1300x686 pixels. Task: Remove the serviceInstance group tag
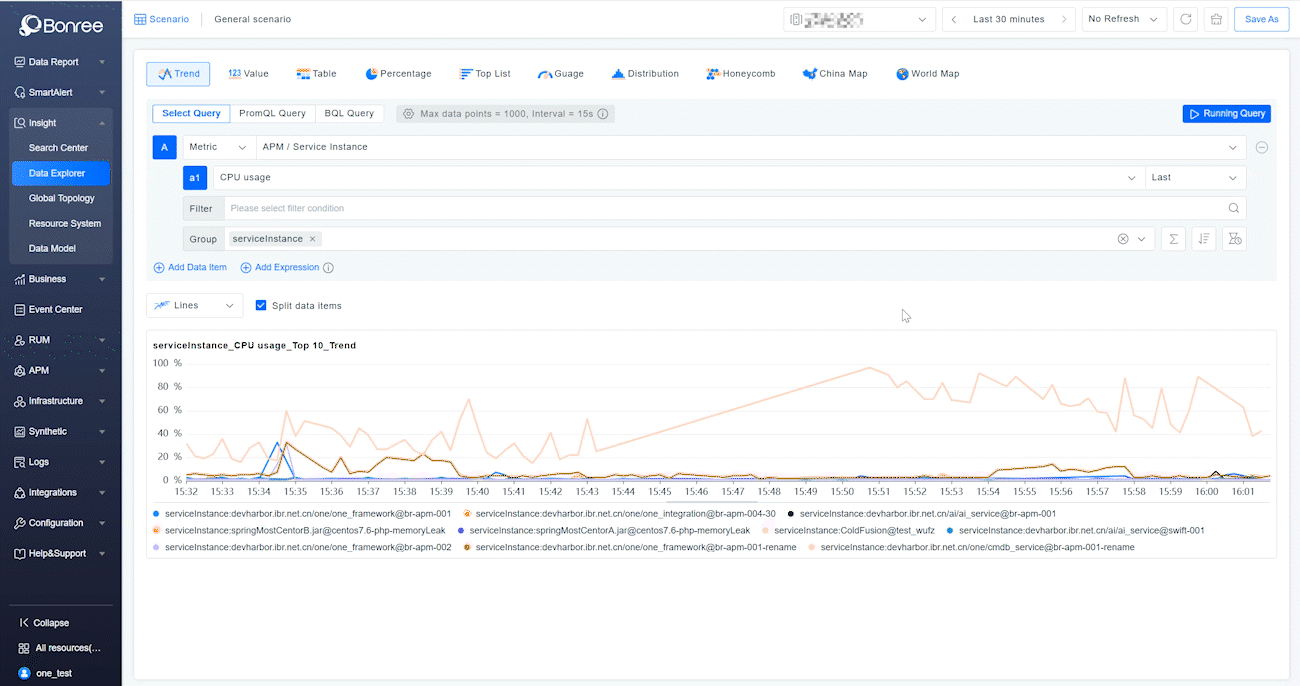(310, 239)
